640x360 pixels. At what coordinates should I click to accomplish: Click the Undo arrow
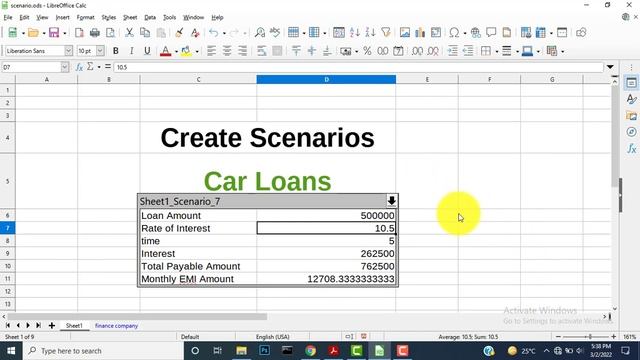[213, 33]
